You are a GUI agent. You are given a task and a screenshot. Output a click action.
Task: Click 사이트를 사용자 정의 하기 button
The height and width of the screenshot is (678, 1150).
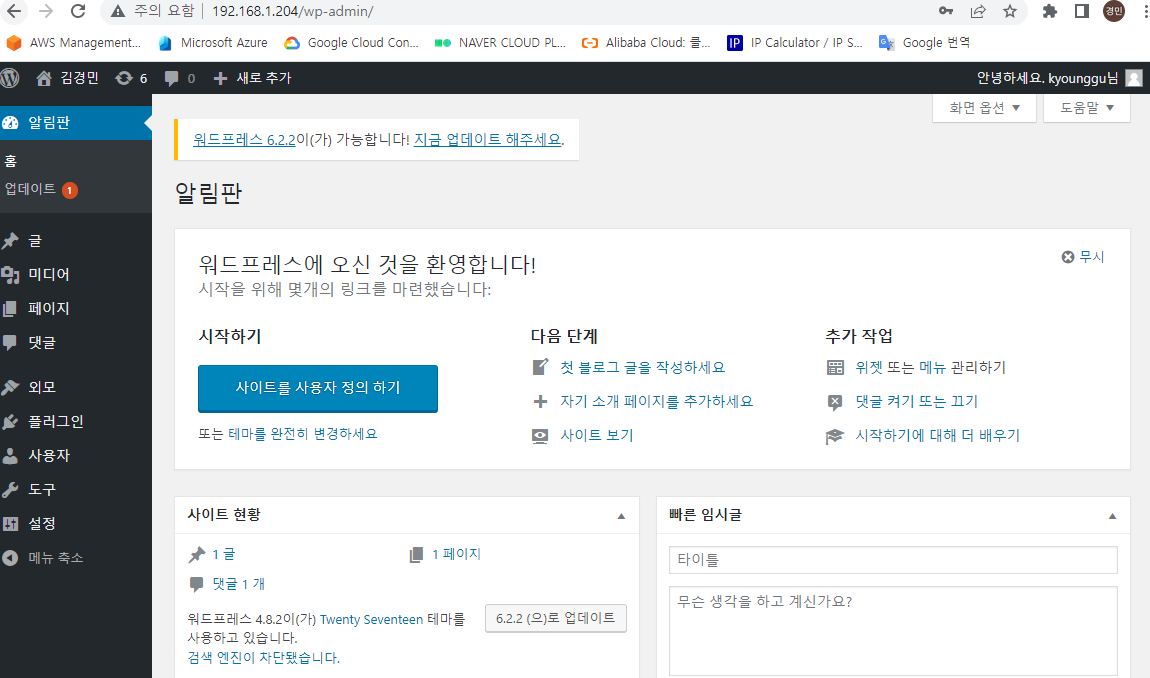[x=318, y=388]
